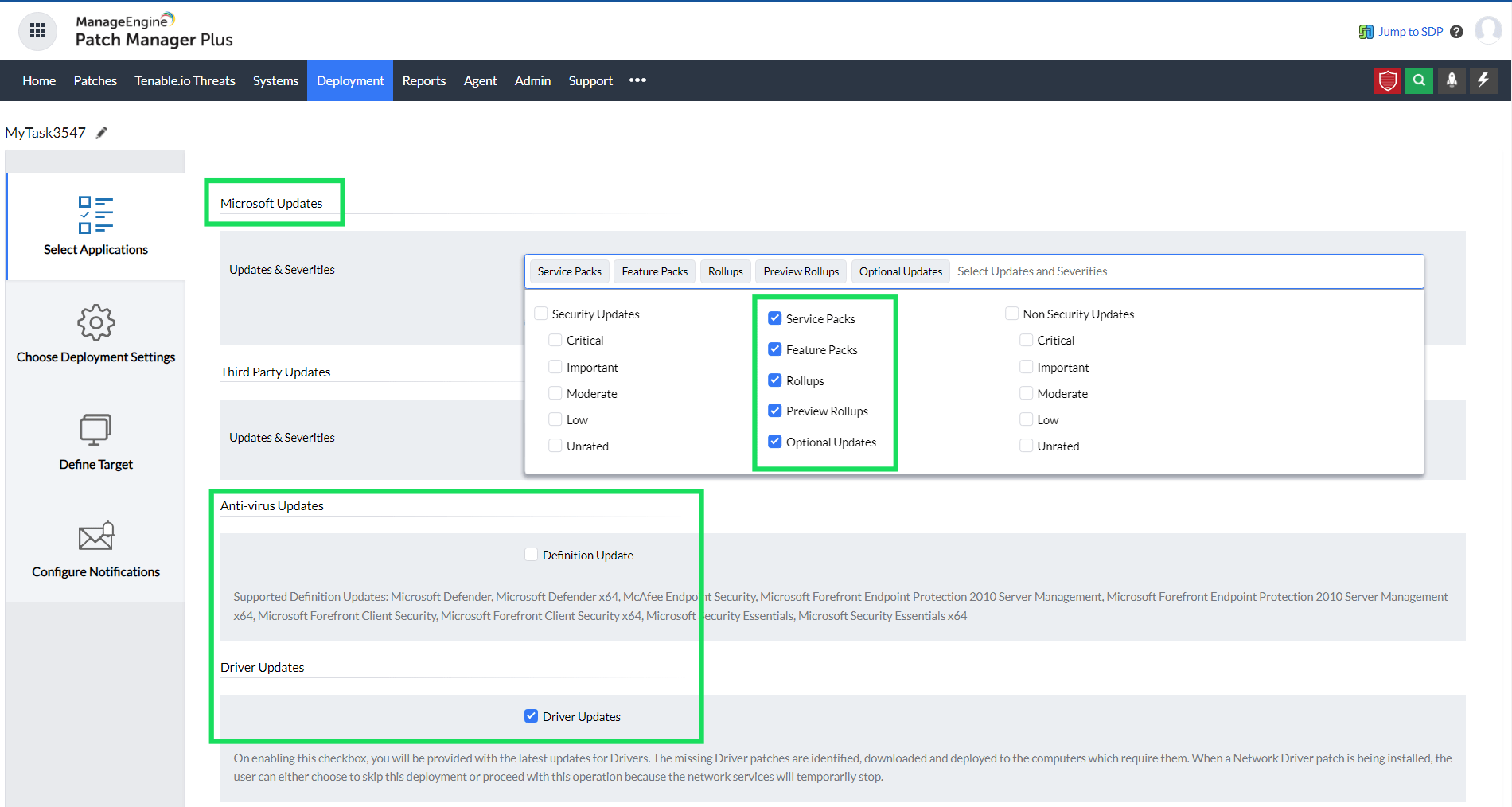
Task: Open Tenable.io Threats tab
Action: tap(185, 80)
